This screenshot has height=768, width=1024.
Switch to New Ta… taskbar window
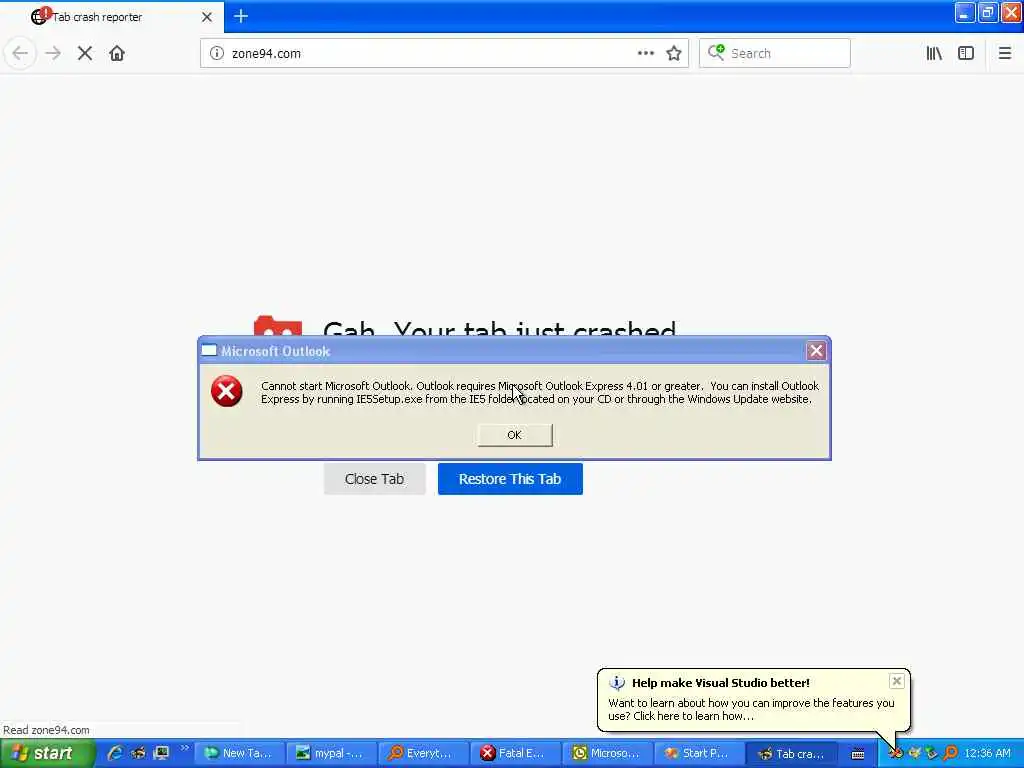(x=240, y=754)
